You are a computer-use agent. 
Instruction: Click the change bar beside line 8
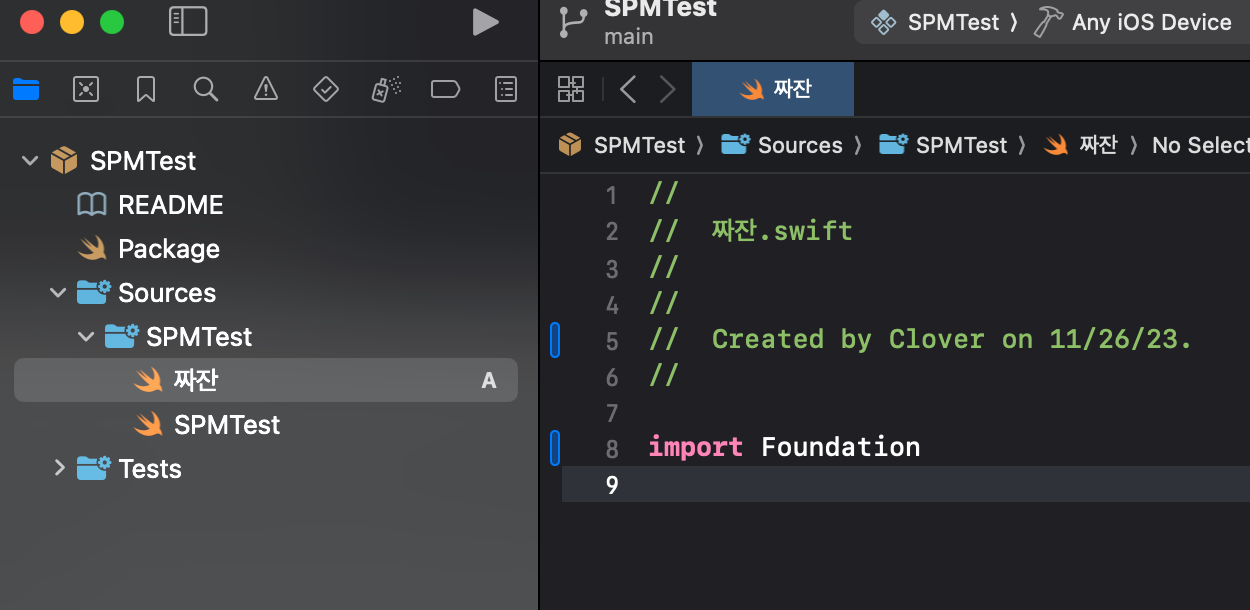(555, 448)
